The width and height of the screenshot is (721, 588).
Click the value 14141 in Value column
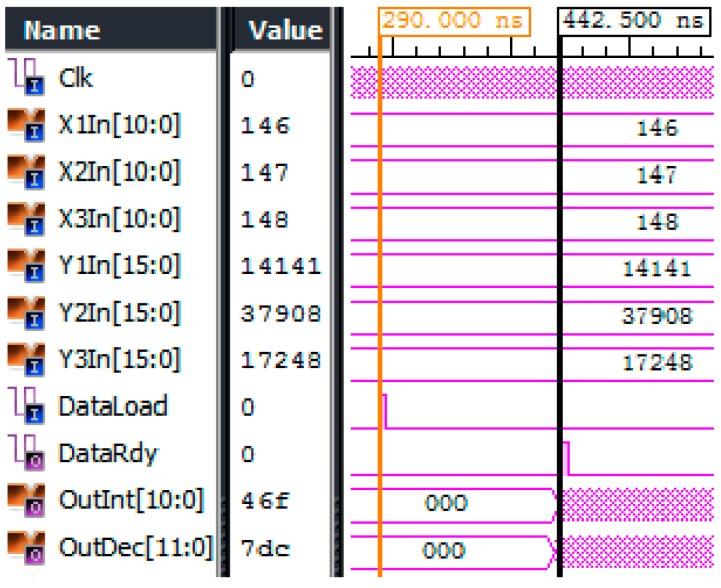coord(281,267)
